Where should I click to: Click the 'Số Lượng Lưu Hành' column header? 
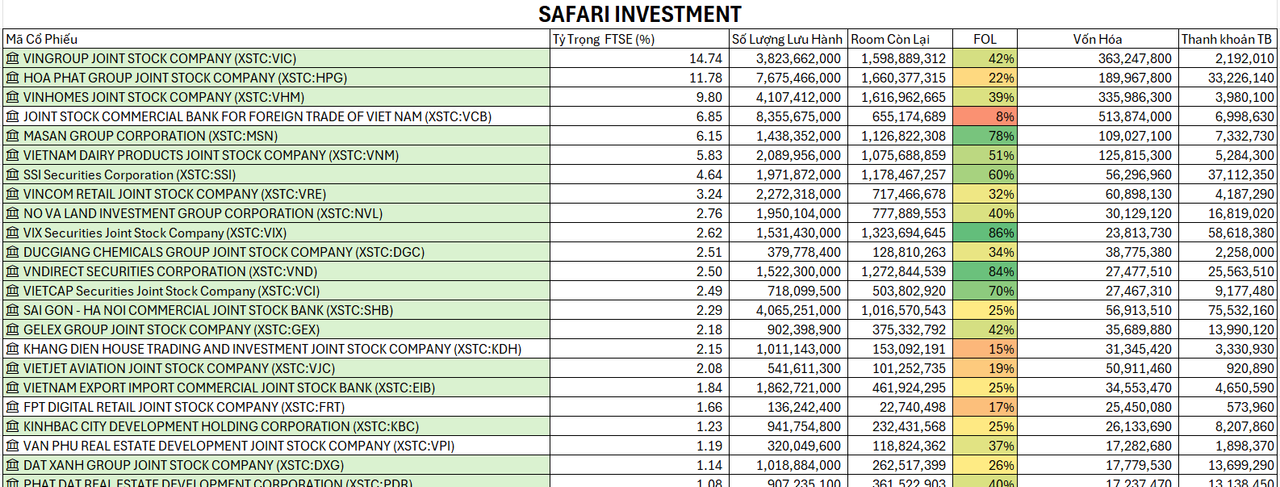(x=788, y=39)
